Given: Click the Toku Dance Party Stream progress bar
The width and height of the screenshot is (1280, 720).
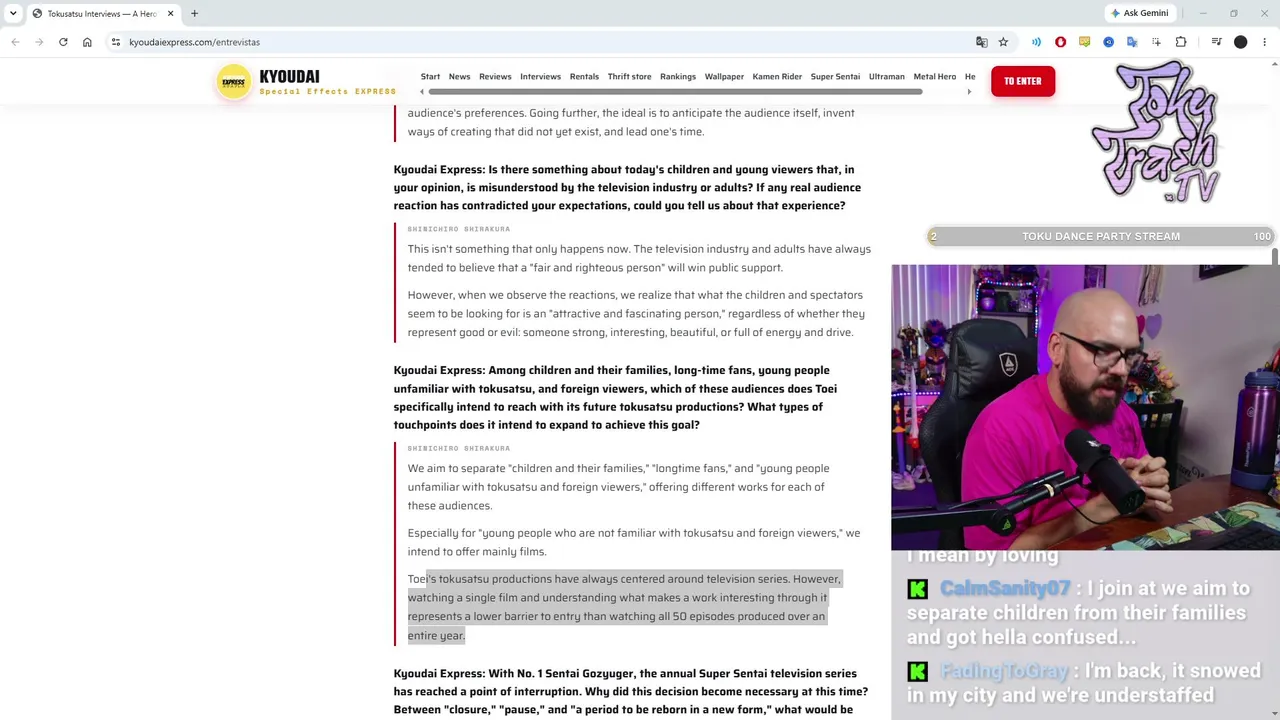Looking at the screenshot, I should (x=1100, y=236).
